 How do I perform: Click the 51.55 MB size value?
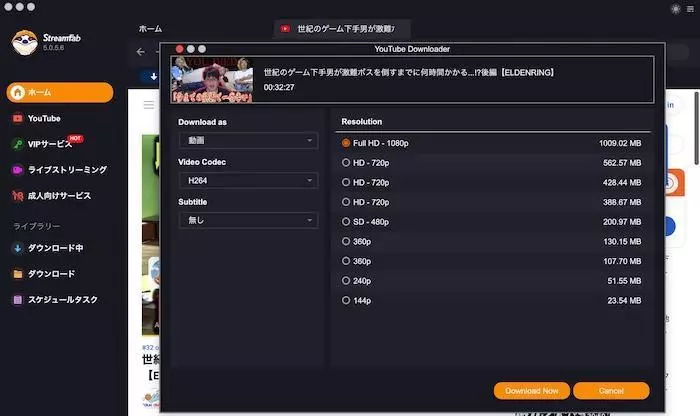tap(624, 281)
